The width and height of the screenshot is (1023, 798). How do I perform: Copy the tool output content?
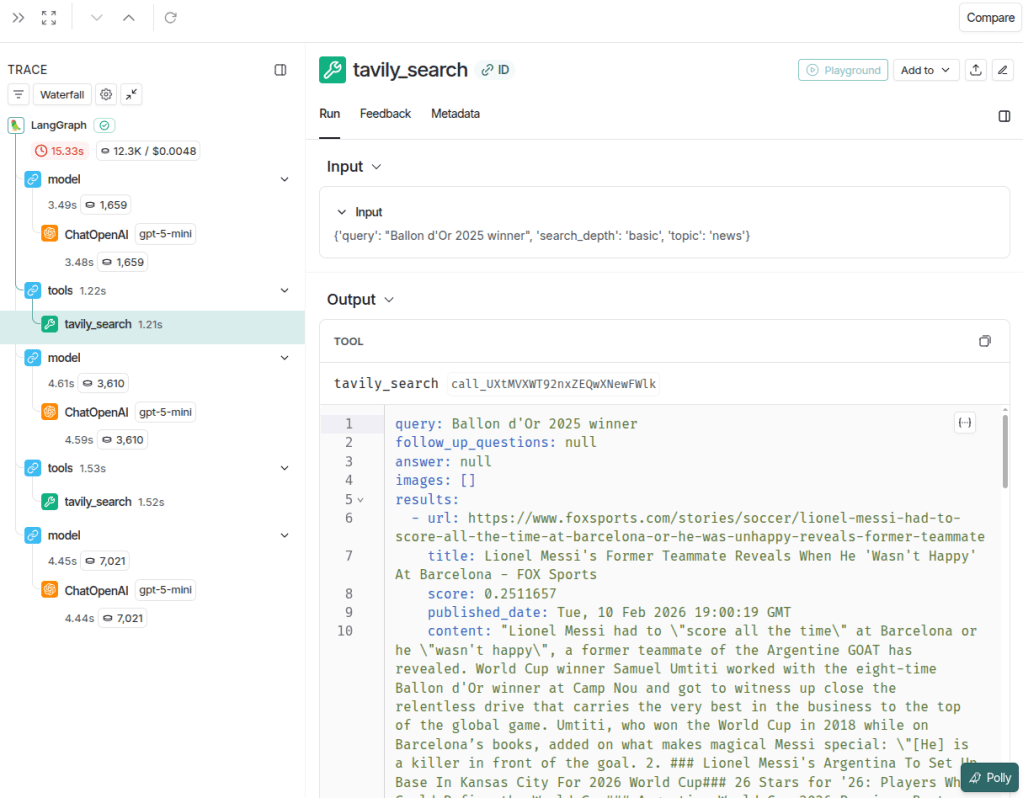(x=984, y=341)
